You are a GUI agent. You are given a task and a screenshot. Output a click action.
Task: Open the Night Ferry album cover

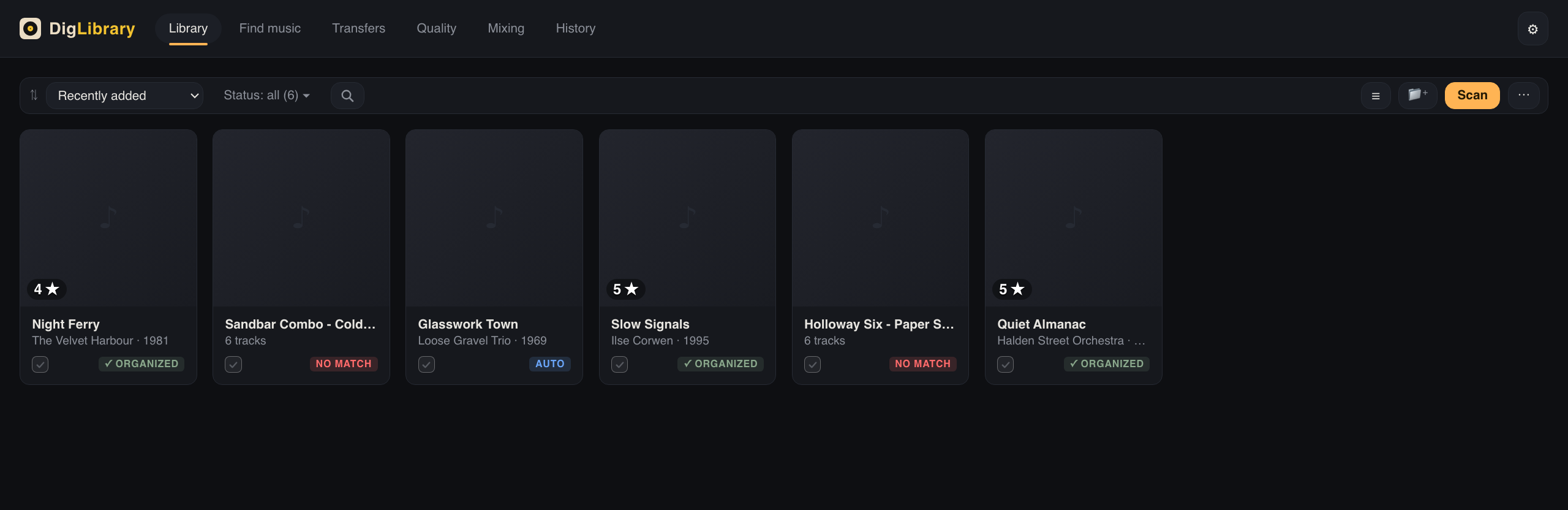click(108, 218)
